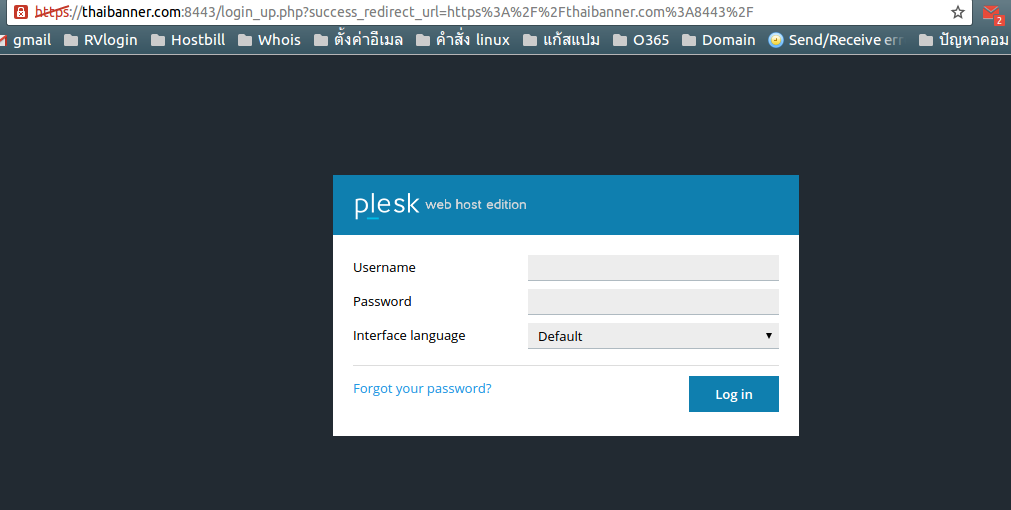Click the URL in the address bar

pyautogui.click(x=400, y=12)
